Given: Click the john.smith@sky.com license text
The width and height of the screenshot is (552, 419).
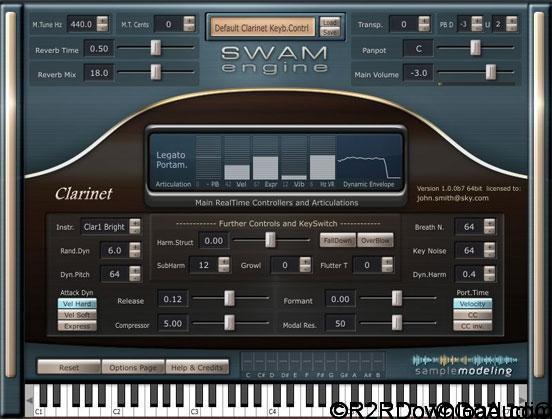Looking at the screenshot, I should click(x=453, y=198).
